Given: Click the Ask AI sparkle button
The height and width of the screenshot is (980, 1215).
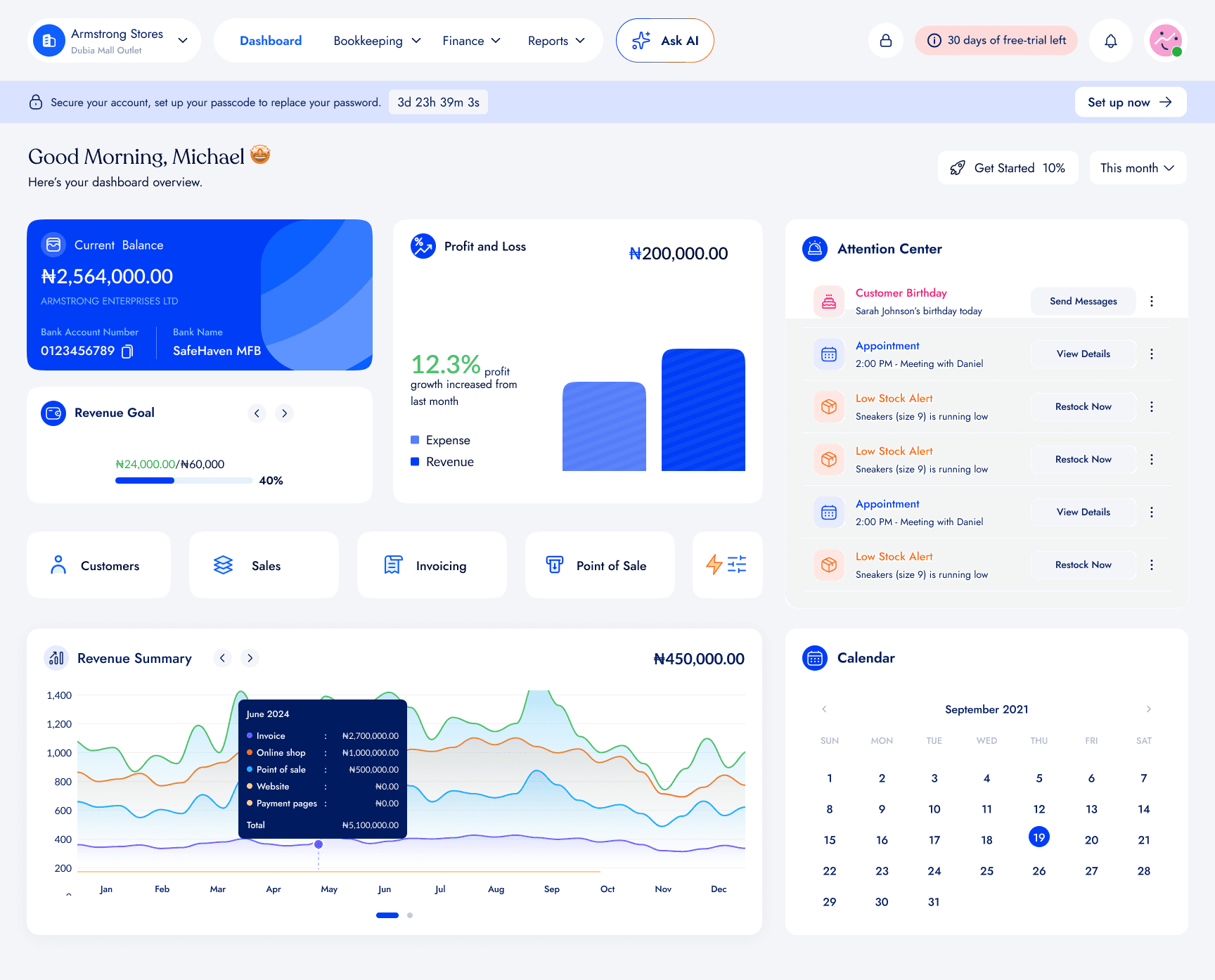Looking at the screenshot, I should pos(665,41).
